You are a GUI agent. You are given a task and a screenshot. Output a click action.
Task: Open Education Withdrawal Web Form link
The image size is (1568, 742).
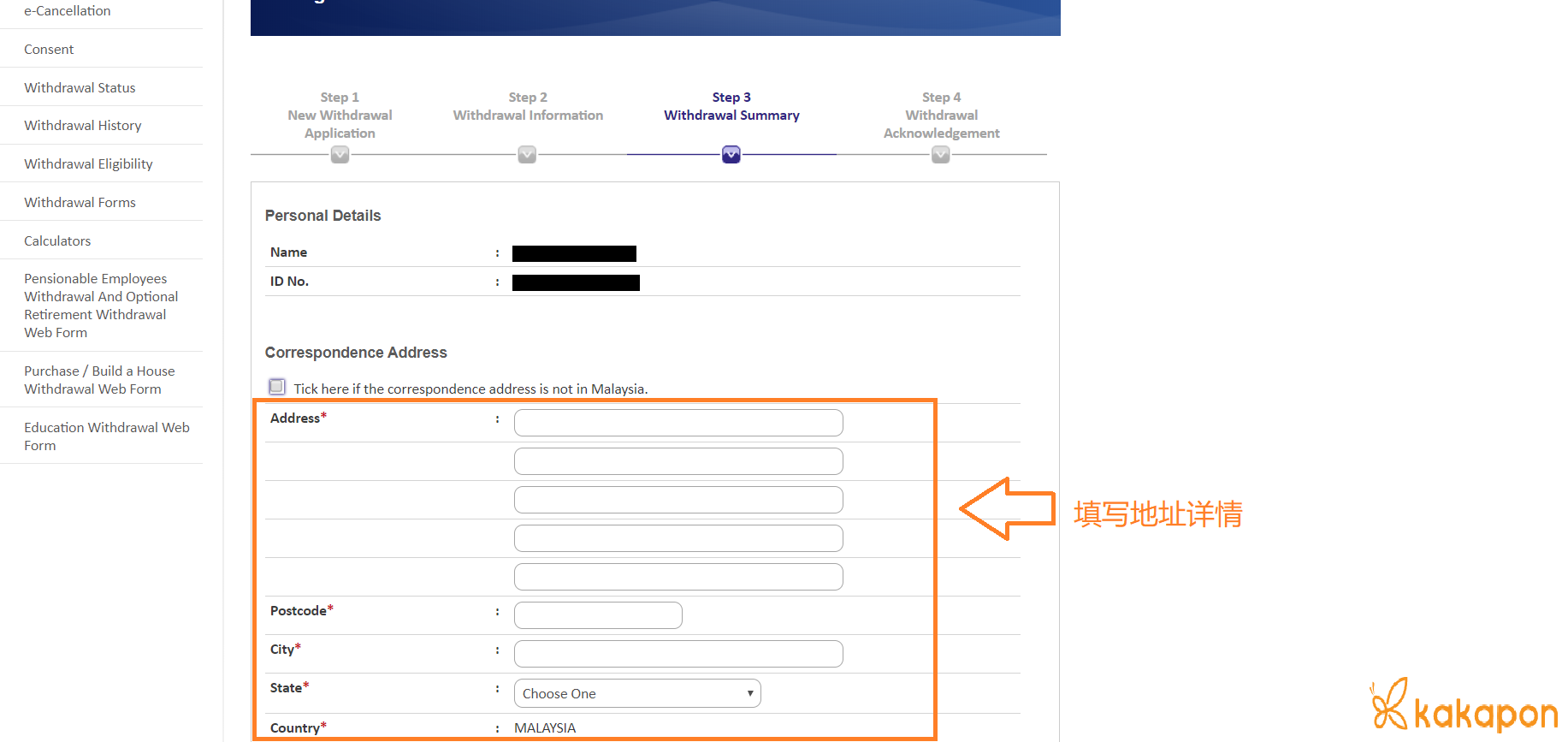[107, 436]
